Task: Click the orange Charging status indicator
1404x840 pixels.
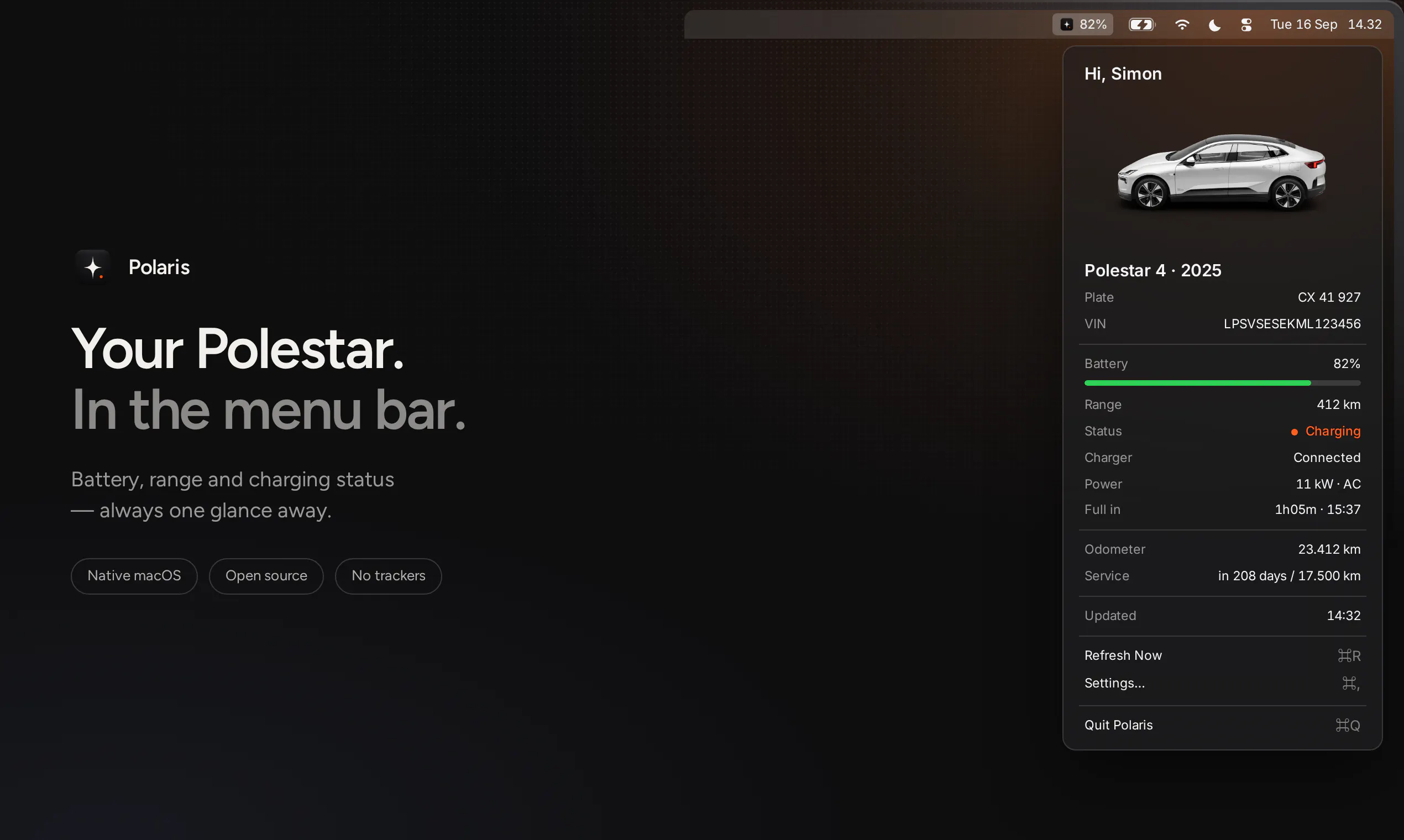Action: pyautogui.click(x=1326, y=431)
